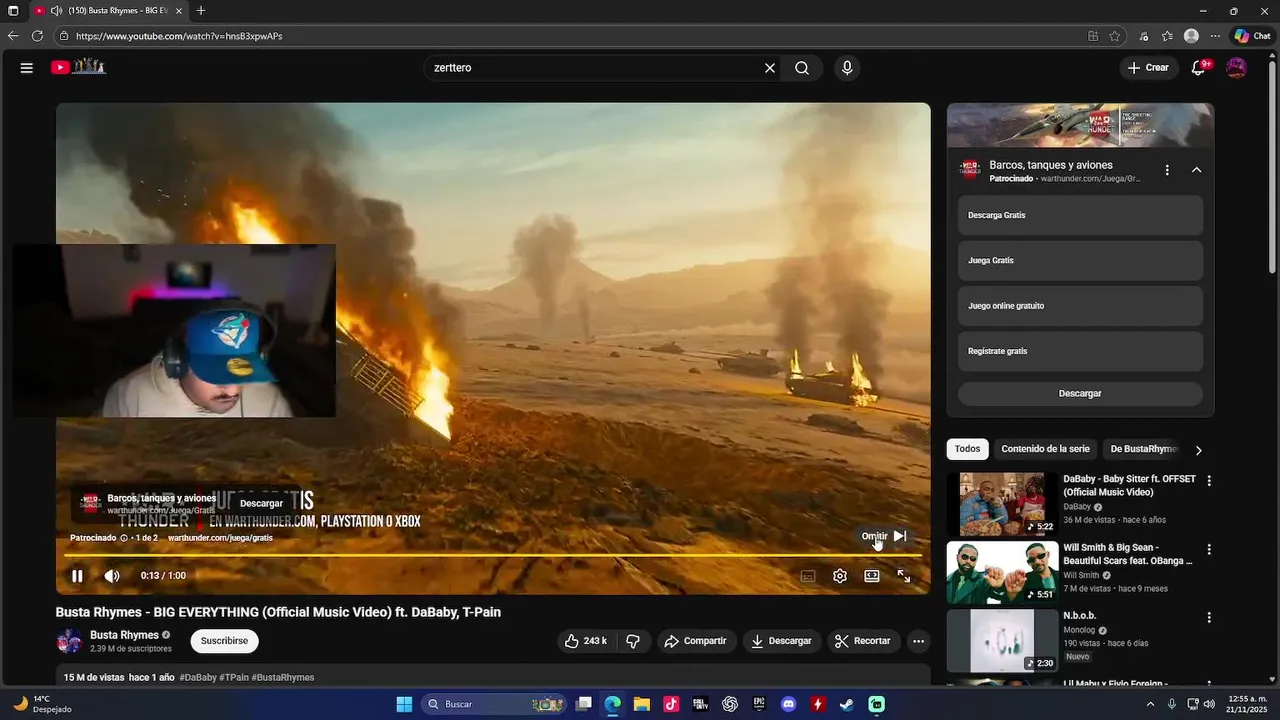Open more actions ellipsis under video
The image size is (1280, 720).
point(918,641)
